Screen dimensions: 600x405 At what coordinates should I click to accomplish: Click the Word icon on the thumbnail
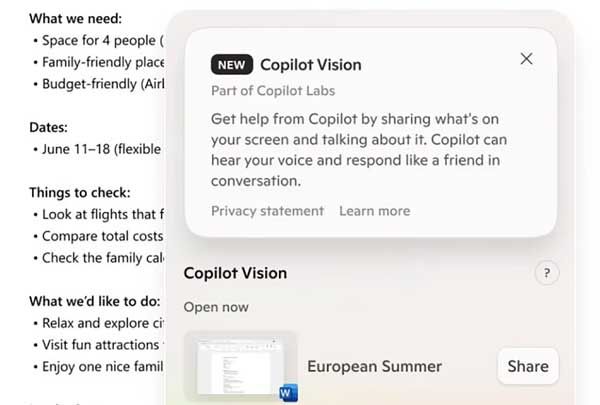click(x=289, y=393)
